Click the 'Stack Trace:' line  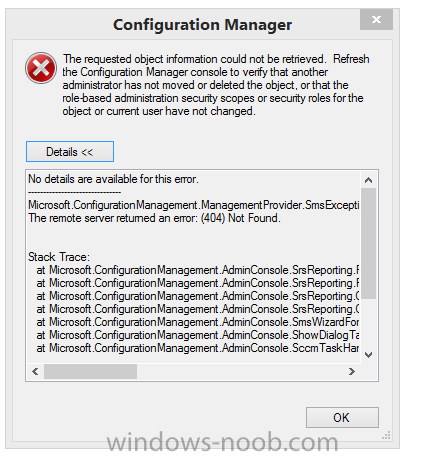pos(59,257)
